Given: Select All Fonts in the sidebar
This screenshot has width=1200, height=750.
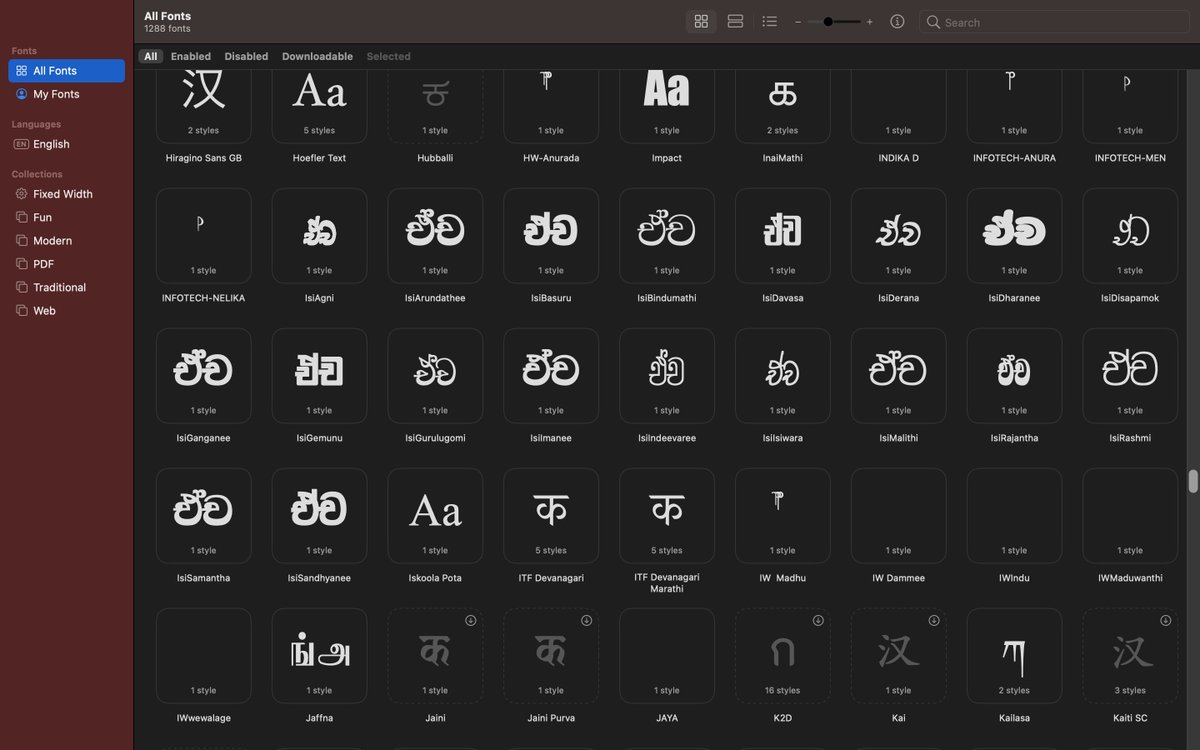Looking at the screenshot, I should 66,71.
